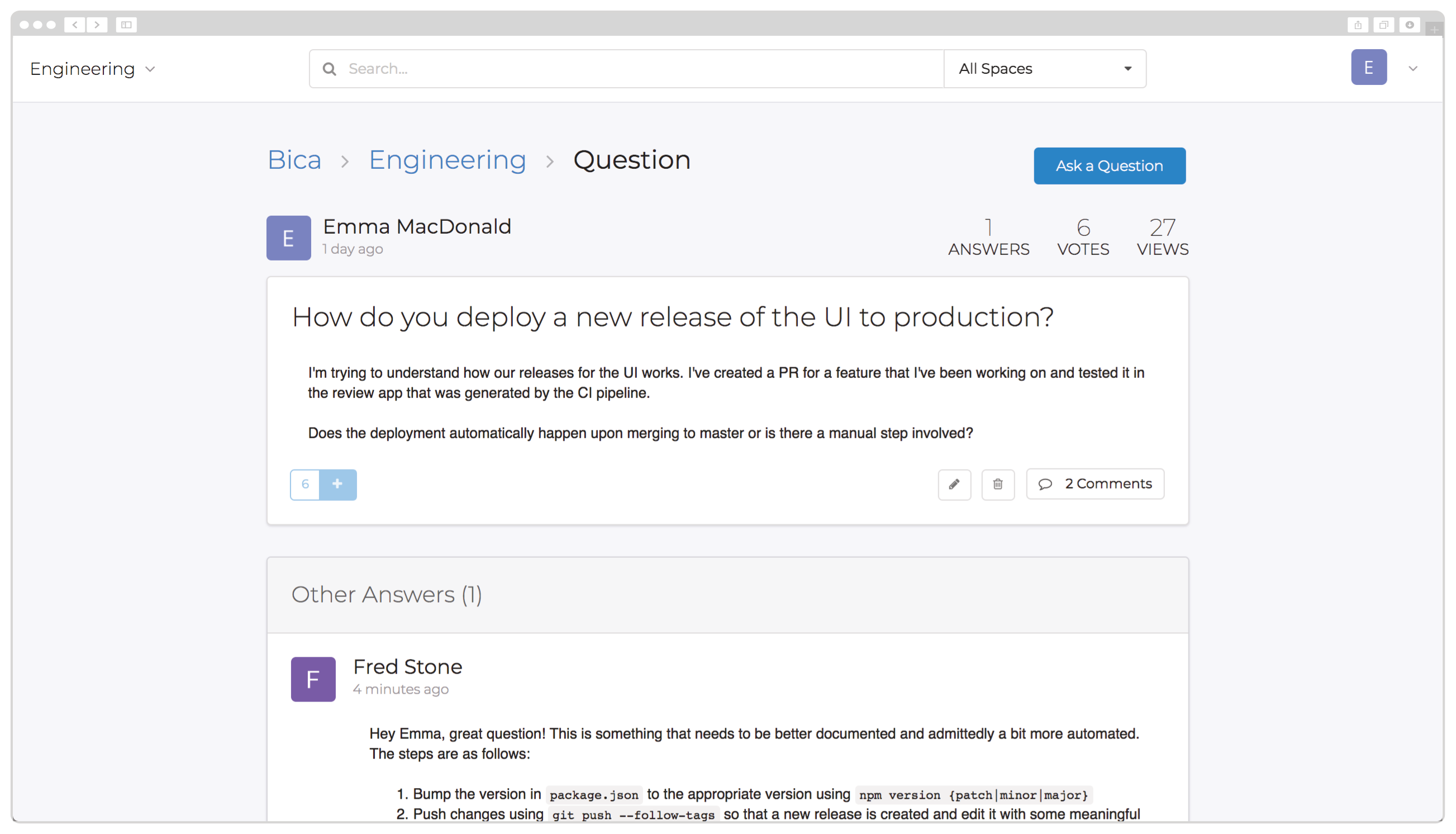Click the pencil edit icon on question
This screenshot has height=834, width=1456.
(954, 484)
